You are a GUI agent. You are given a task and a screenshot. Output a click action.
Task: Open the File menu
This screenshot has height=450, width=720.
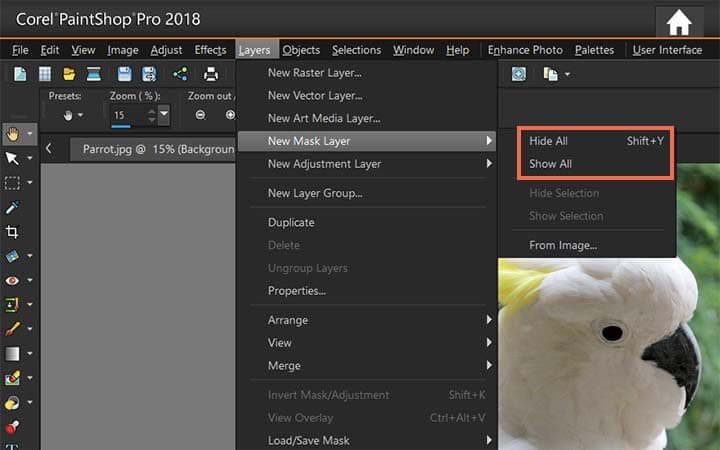pyautogui.click(x=20, y=50)
